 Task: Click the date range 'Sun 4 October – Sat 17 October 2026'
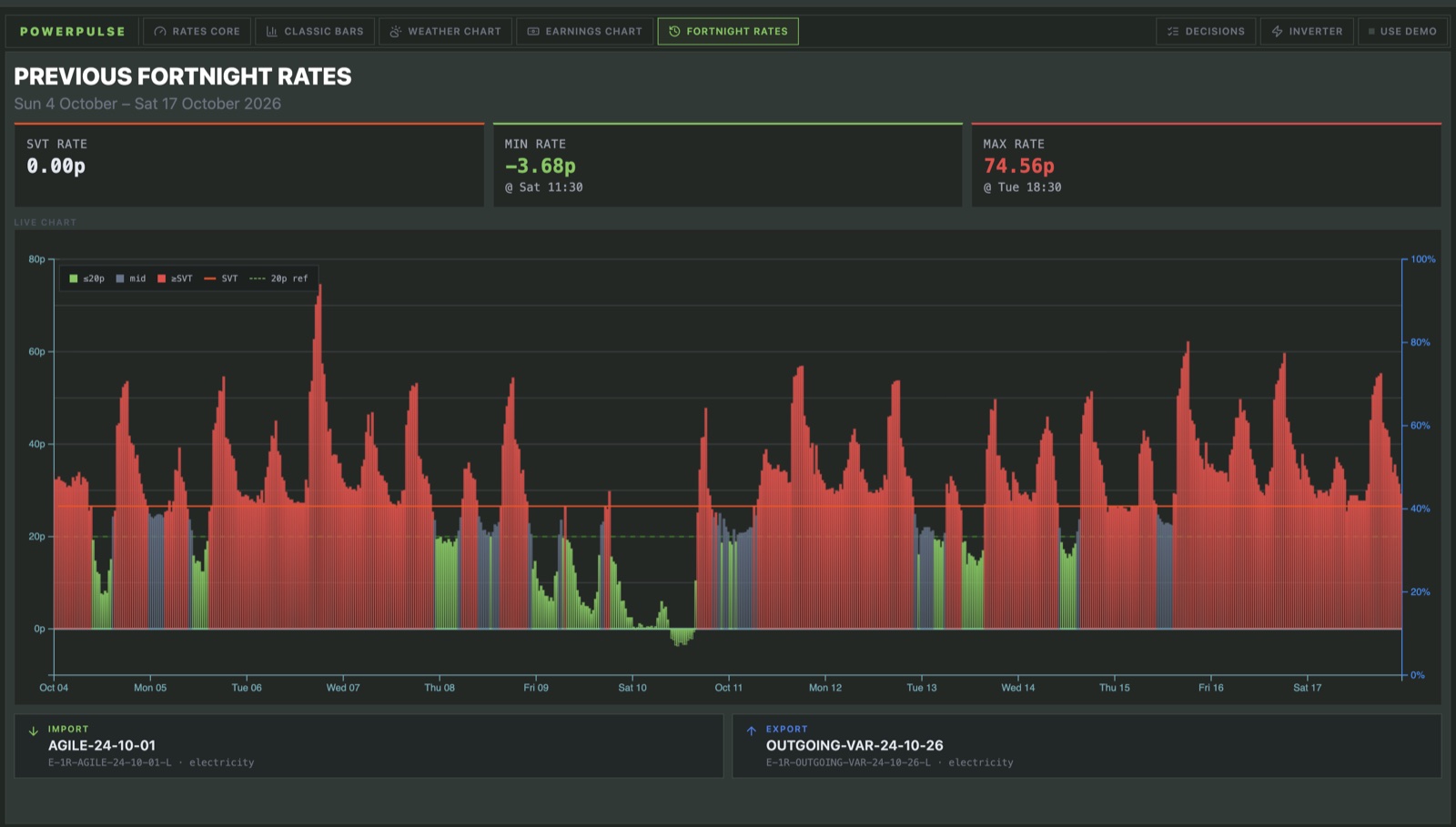pyautogui.click(x=147, y=104)
